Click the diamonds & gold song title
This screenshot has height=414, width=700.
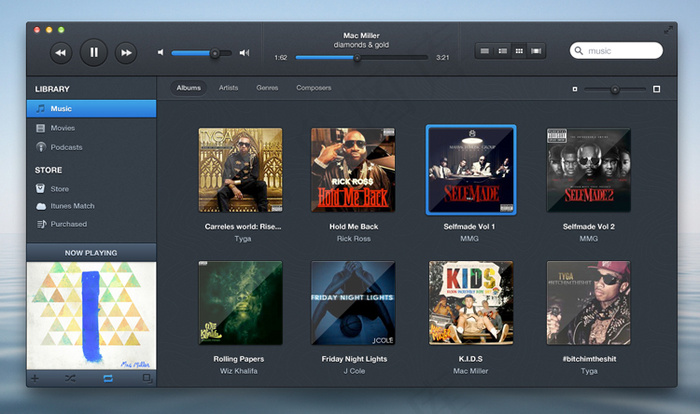(361, 45)
